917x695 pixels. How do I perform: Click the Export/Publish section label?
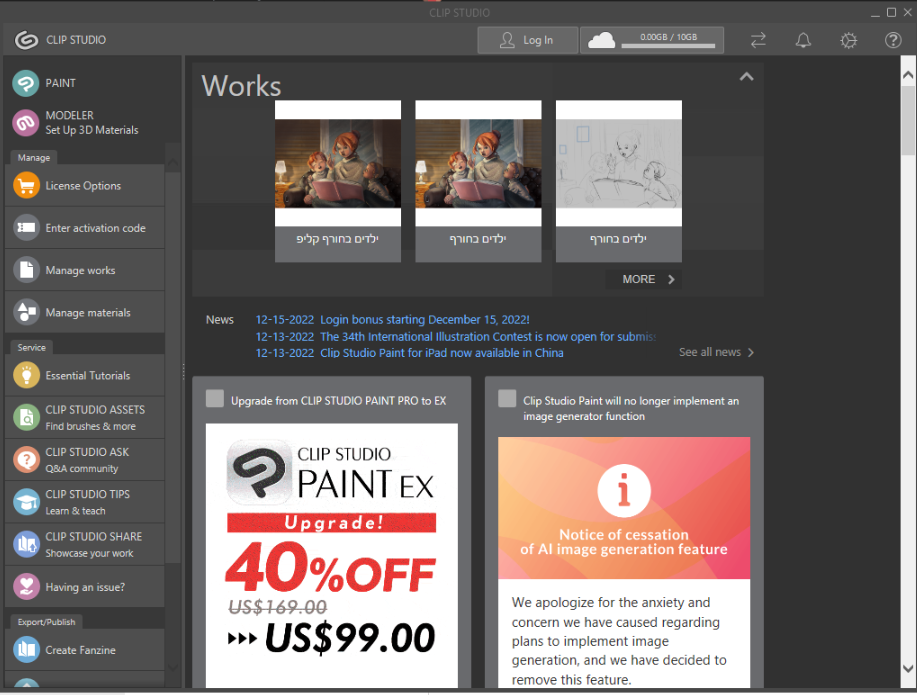pos(46,621)
